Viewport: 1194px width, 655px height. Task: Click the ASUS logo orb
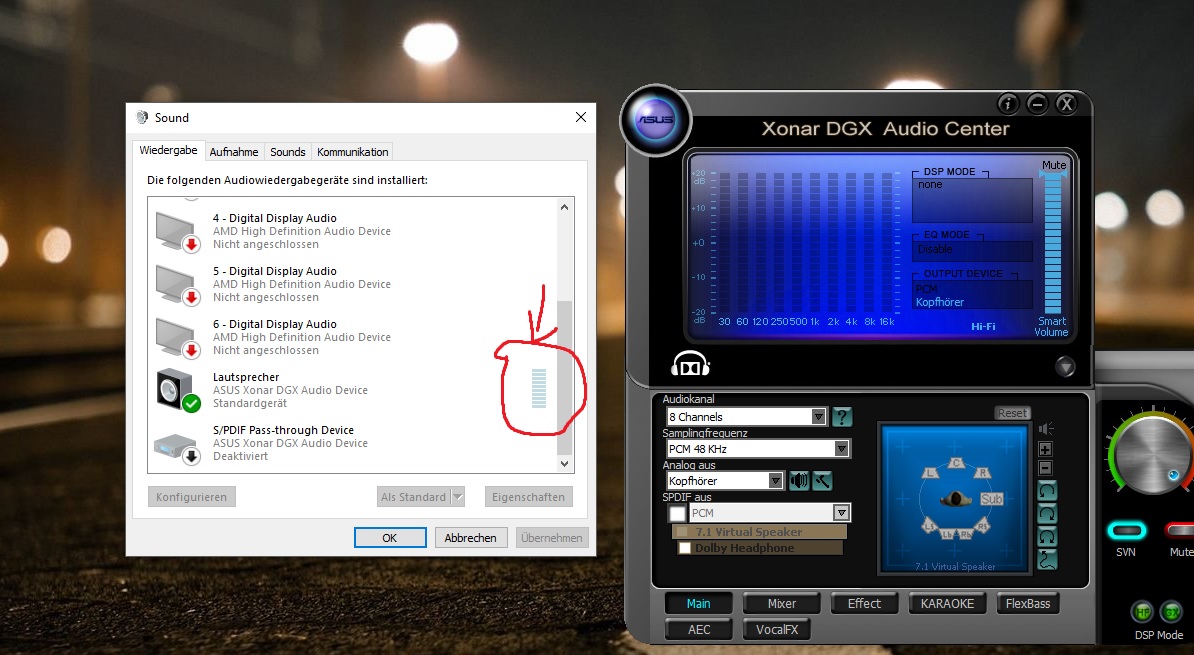point(656,120)
